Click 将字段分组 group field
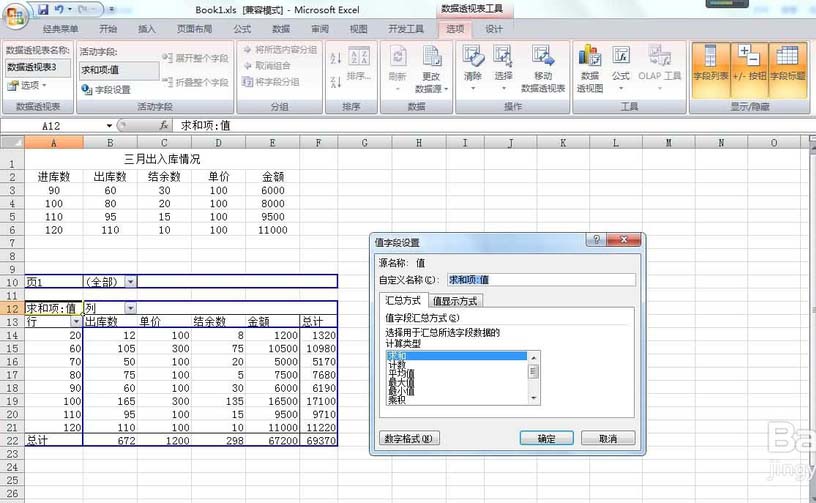The image size is (816, 503). 271,82
